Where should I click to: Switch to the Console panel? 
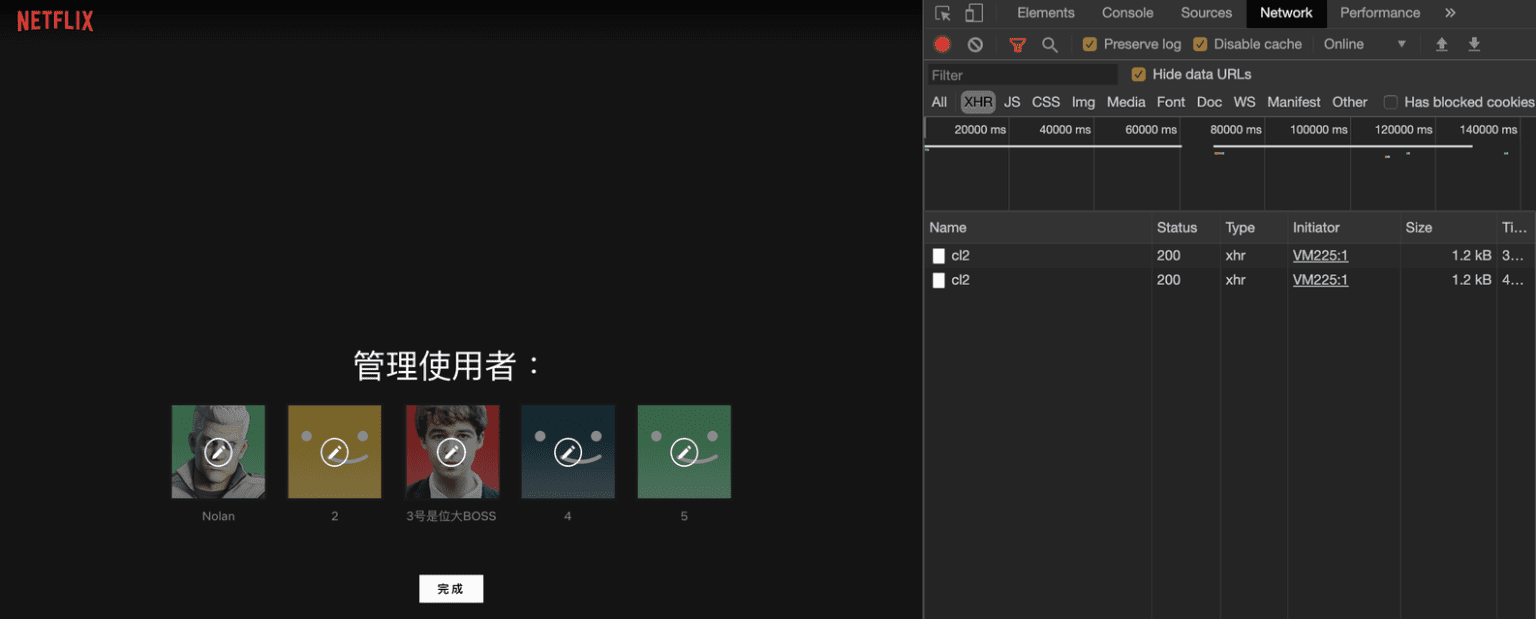coord(1127,13)
